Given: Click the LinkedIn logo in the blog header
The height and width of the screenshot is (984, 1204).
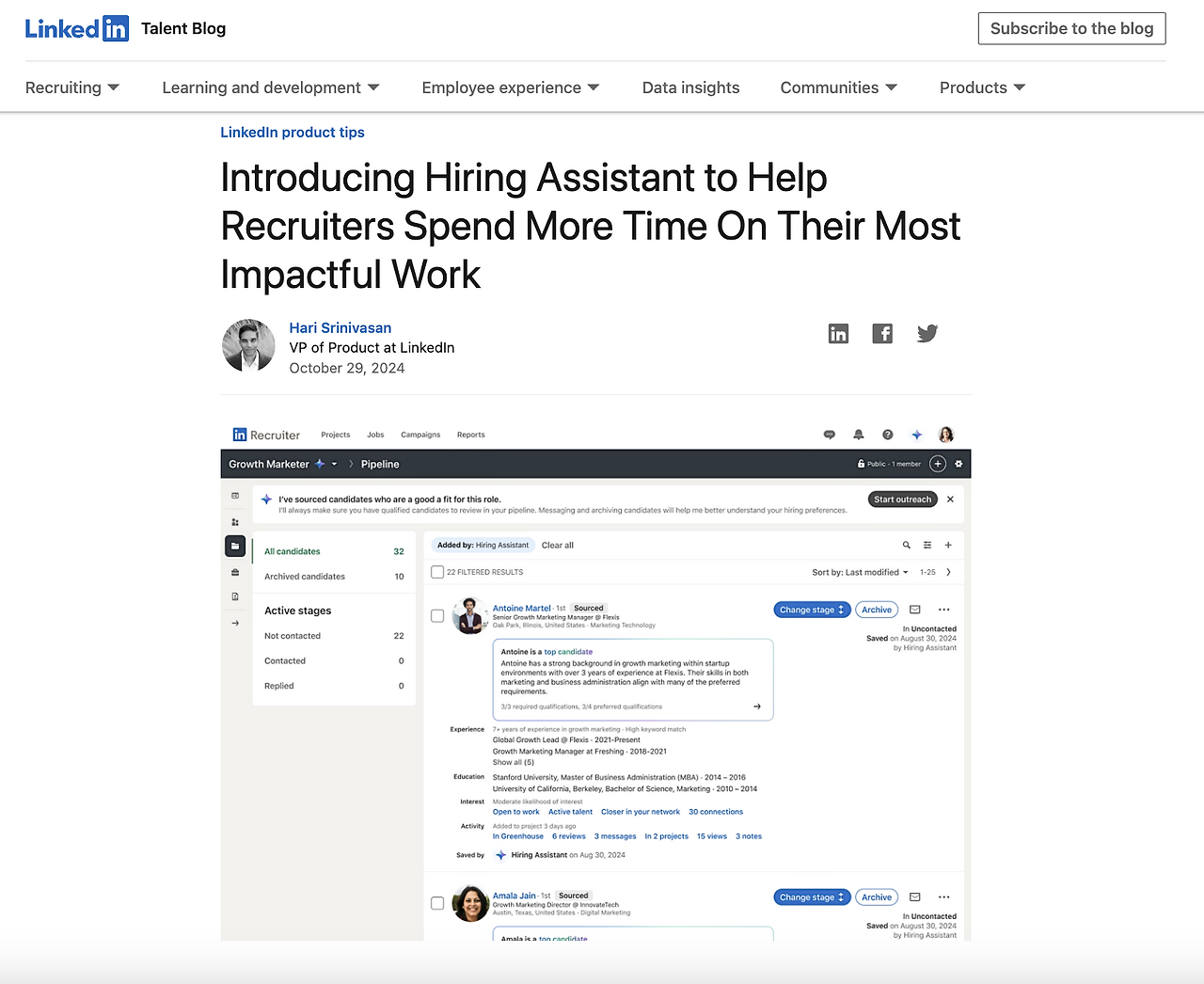Looking at the screenshot, I should click(77, 28).
